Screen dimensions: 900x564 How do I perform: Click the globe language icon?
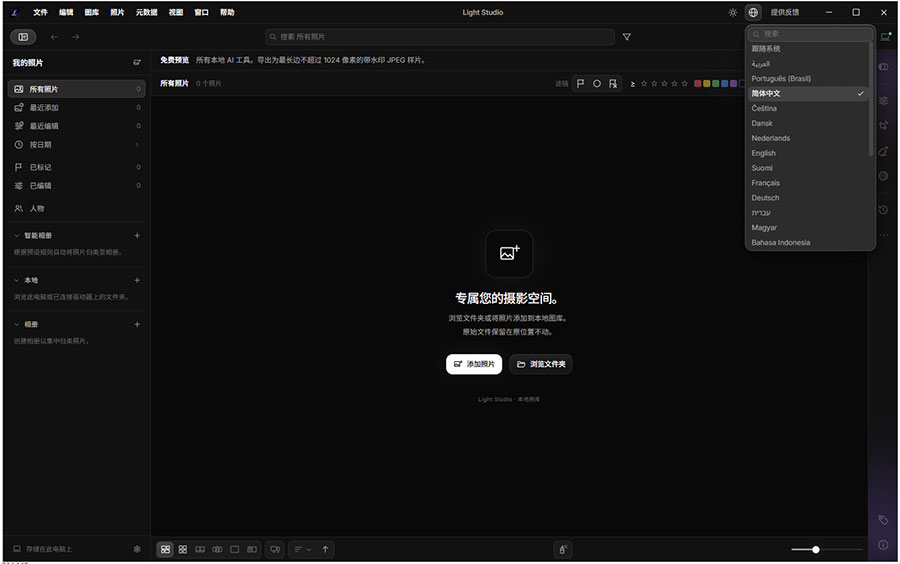(753, 12)
